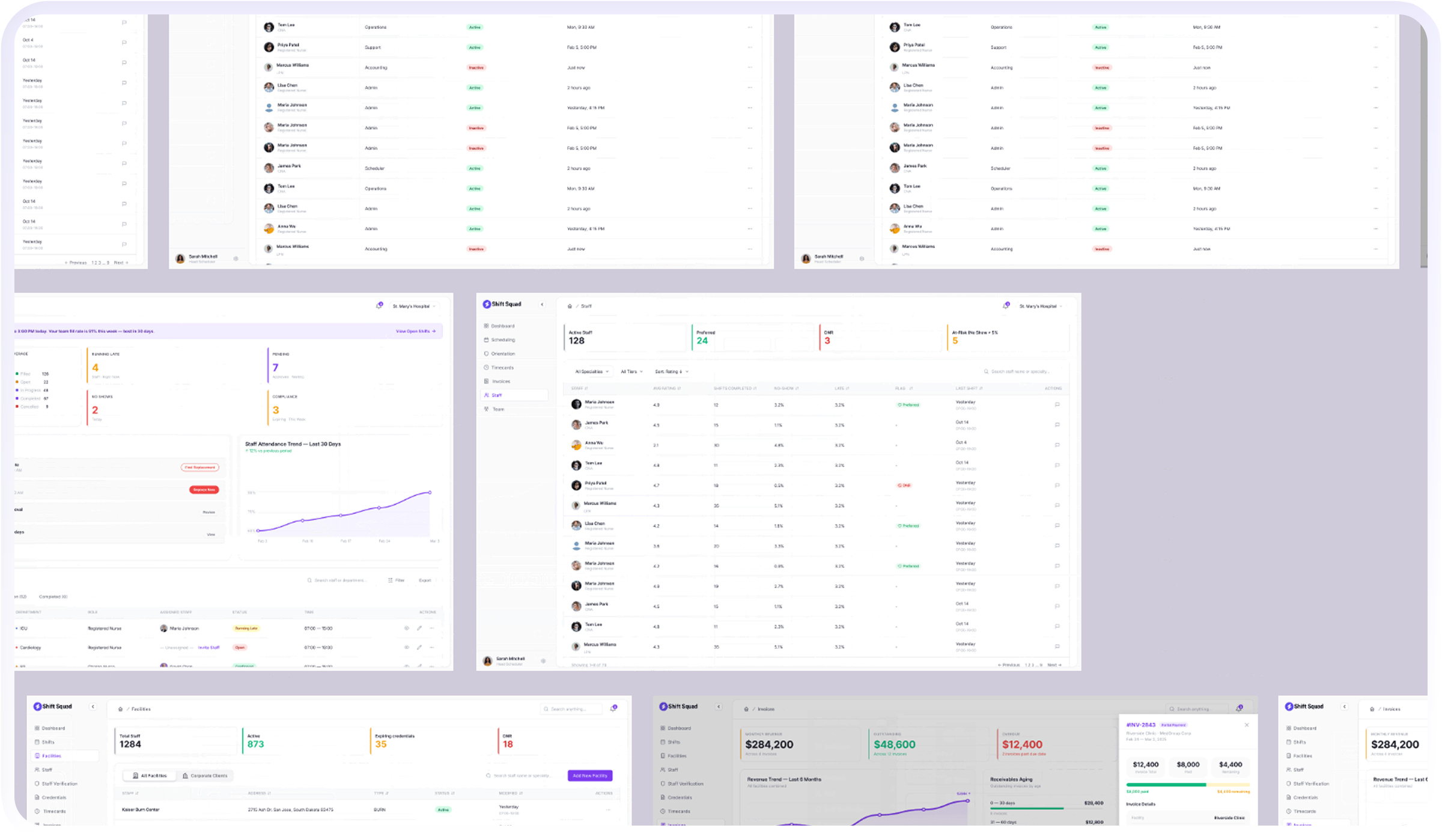Open the All Tiers filter dropdown
Screen dimensions: 1442x840
pyautogui.click(x=631, y=372)
